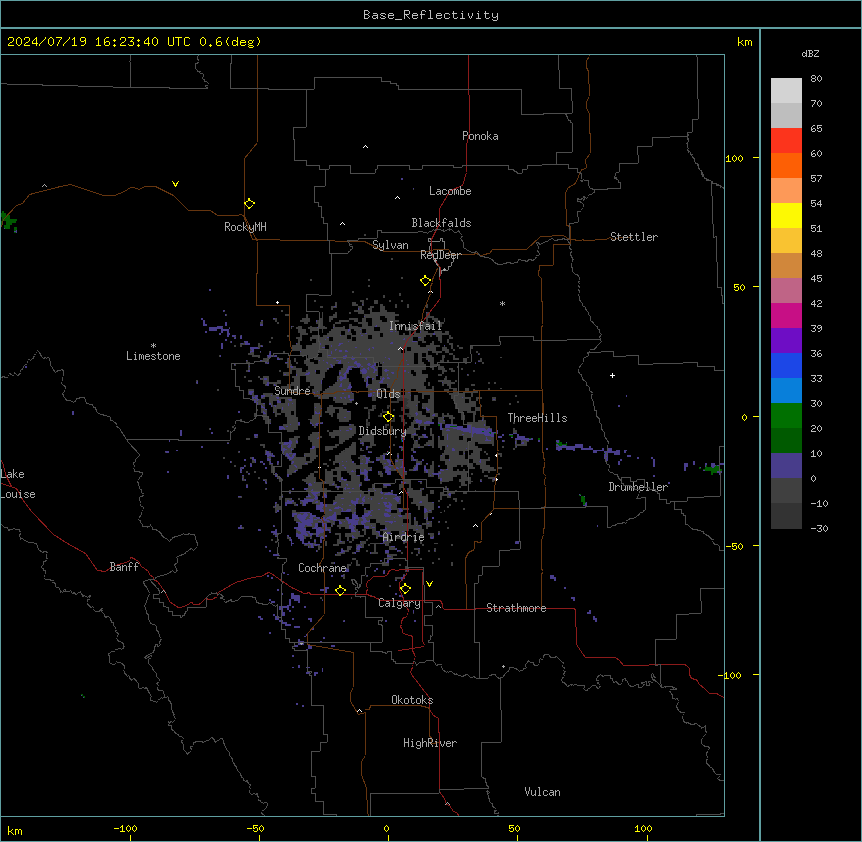
Task: Click the yellow V marker northwest of RockyMH
Action: click(175, 184)
